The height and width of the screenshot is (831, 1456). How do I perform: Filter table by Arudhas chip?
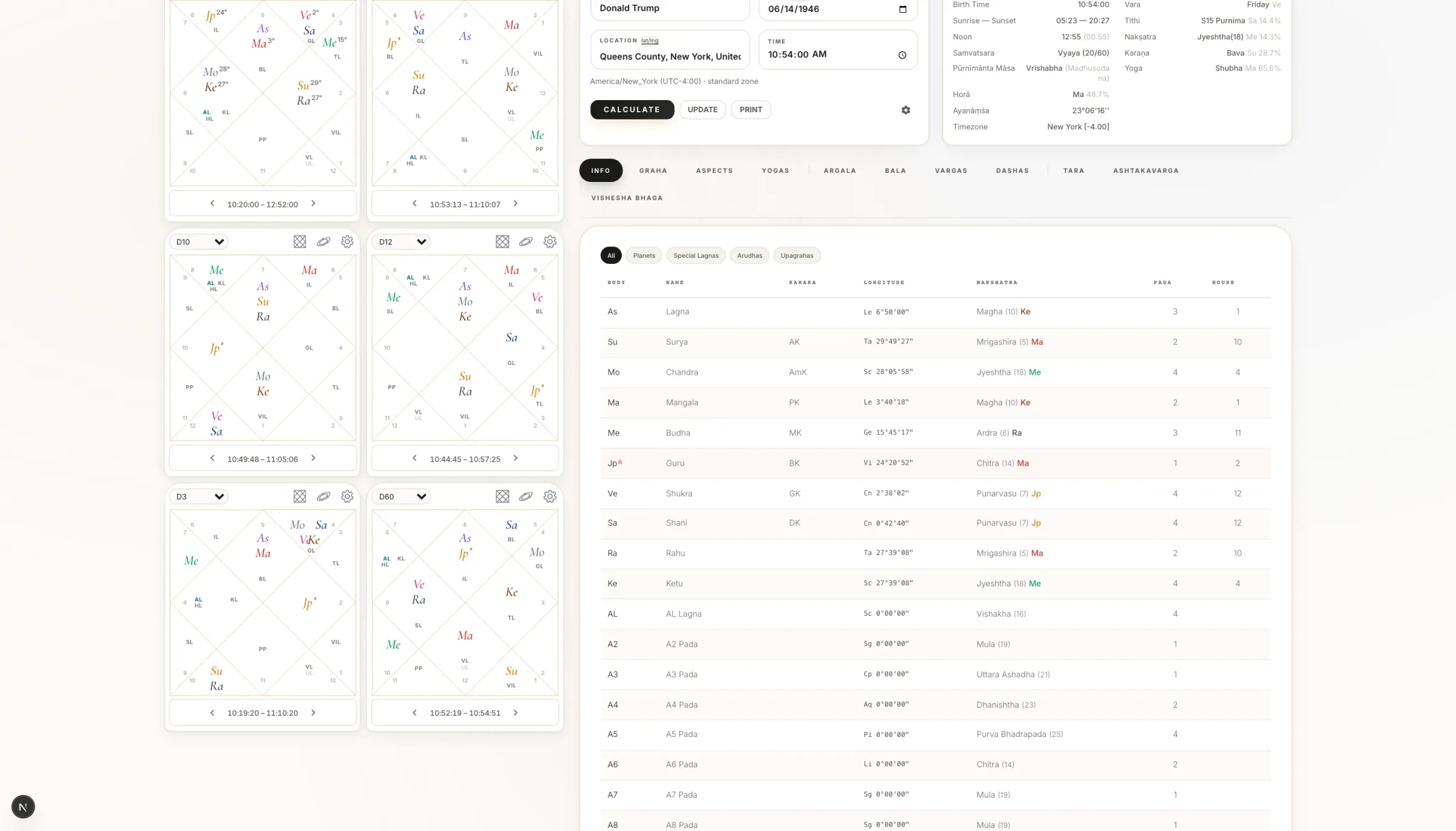pos(749,255)
